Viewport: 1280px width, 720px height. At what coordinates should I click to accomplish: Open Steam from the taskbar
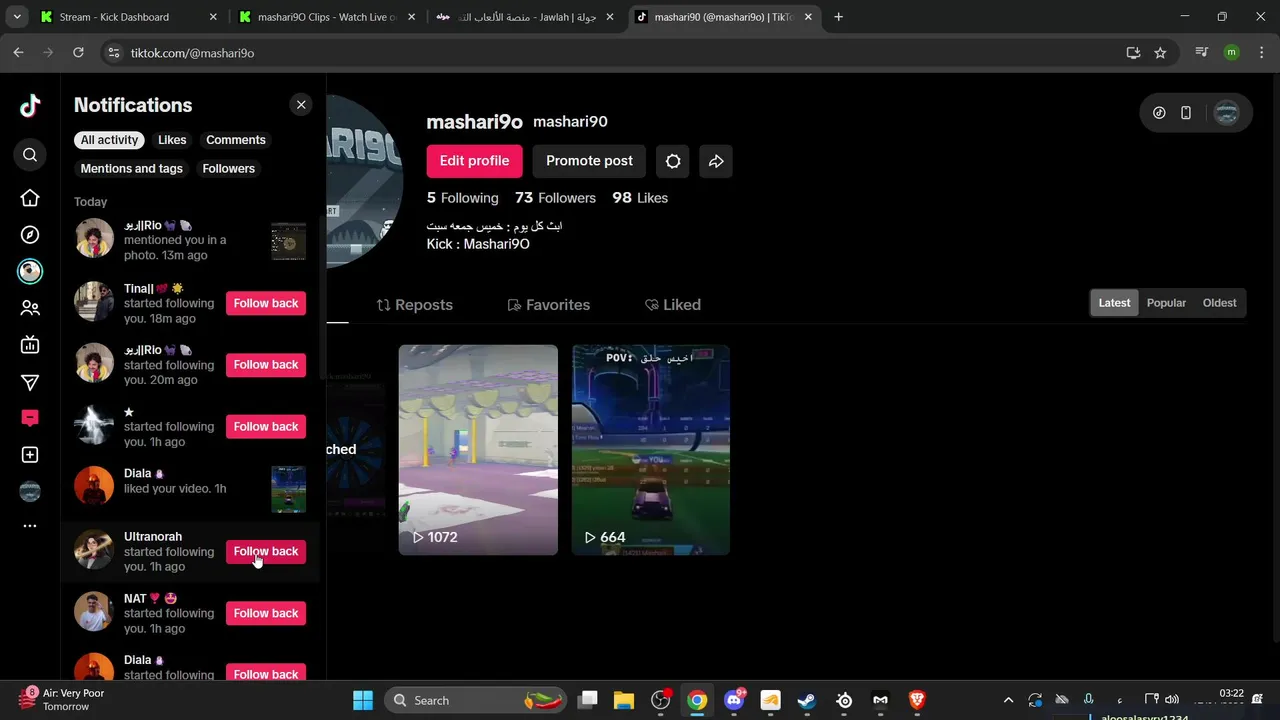[806, 700]
